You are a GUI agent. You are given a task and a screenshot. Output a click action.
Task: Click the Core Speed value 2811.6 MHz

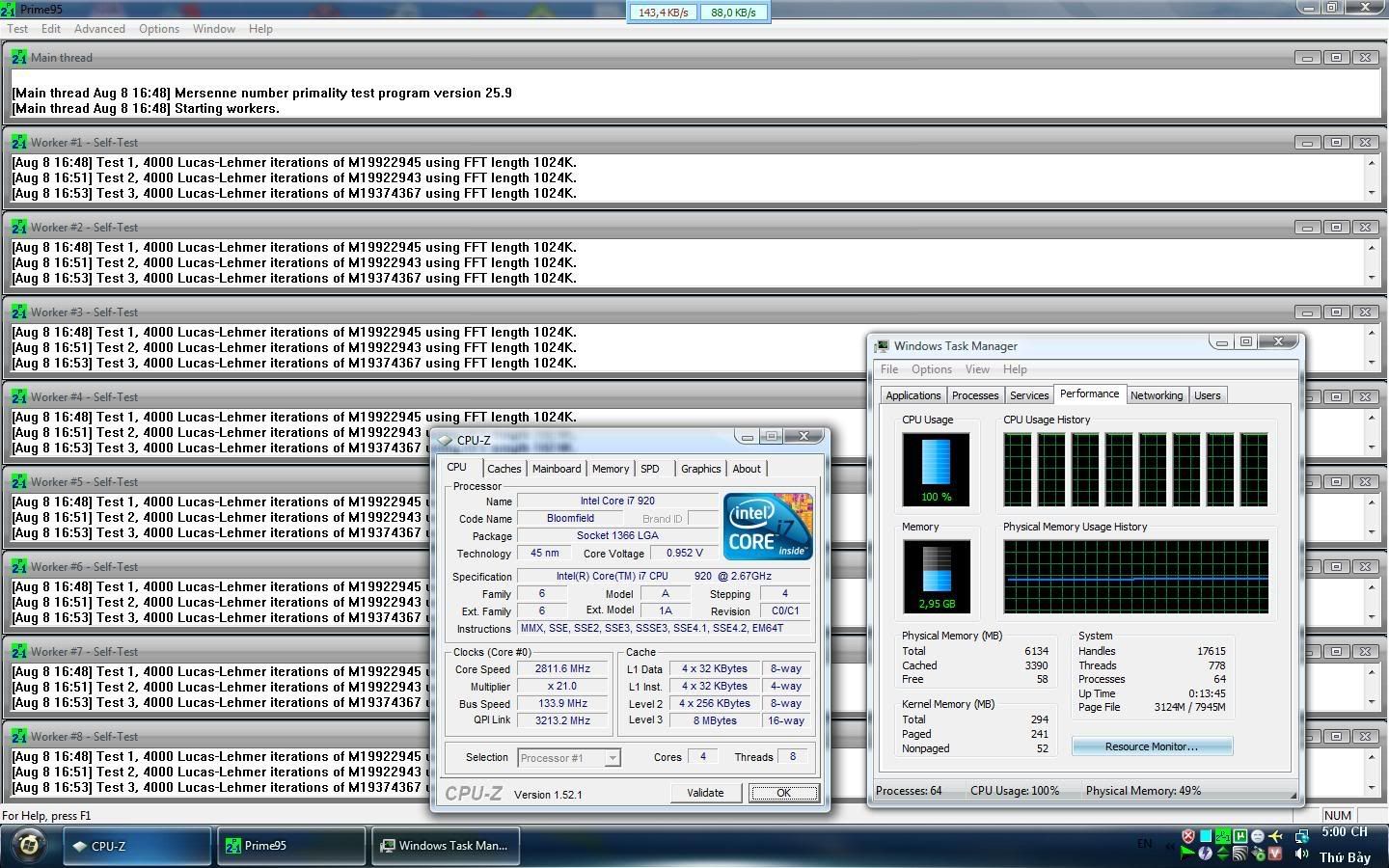pos(563,669)
